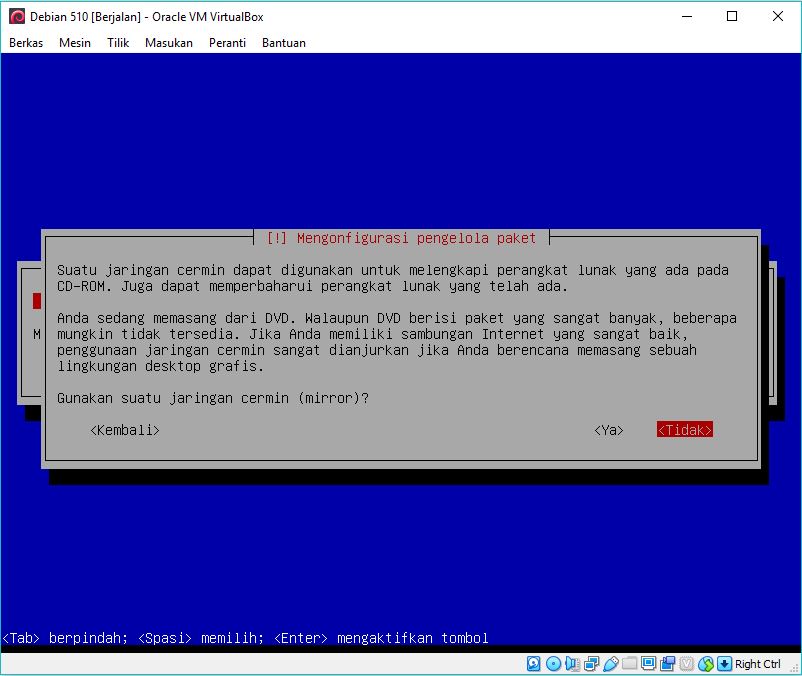Click the VirtualBox Debian title bar icon

(17, 16)
